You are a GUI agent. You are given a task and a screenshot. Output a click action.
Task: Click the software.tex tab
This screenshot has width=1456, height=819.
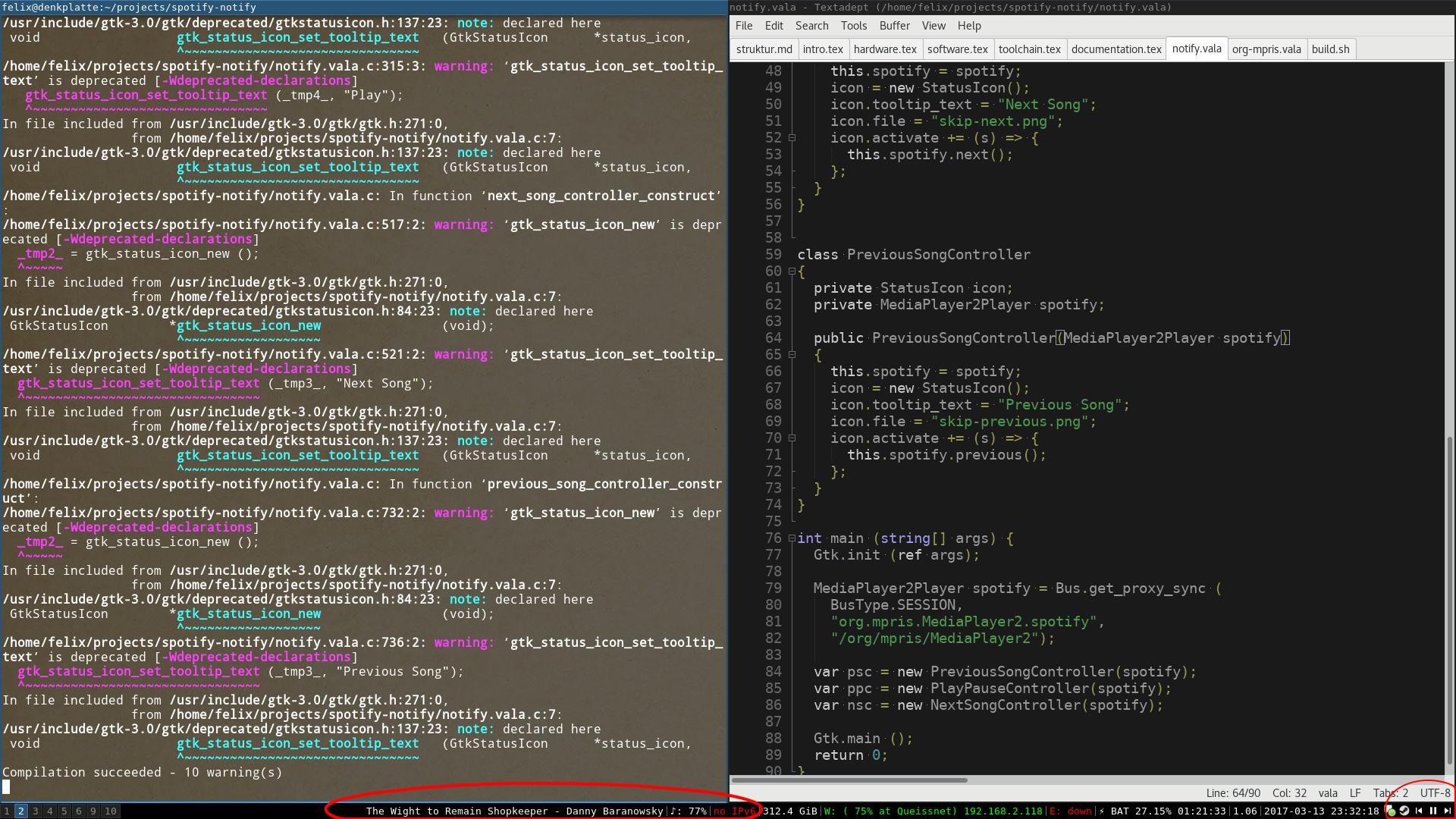point(957,48)
